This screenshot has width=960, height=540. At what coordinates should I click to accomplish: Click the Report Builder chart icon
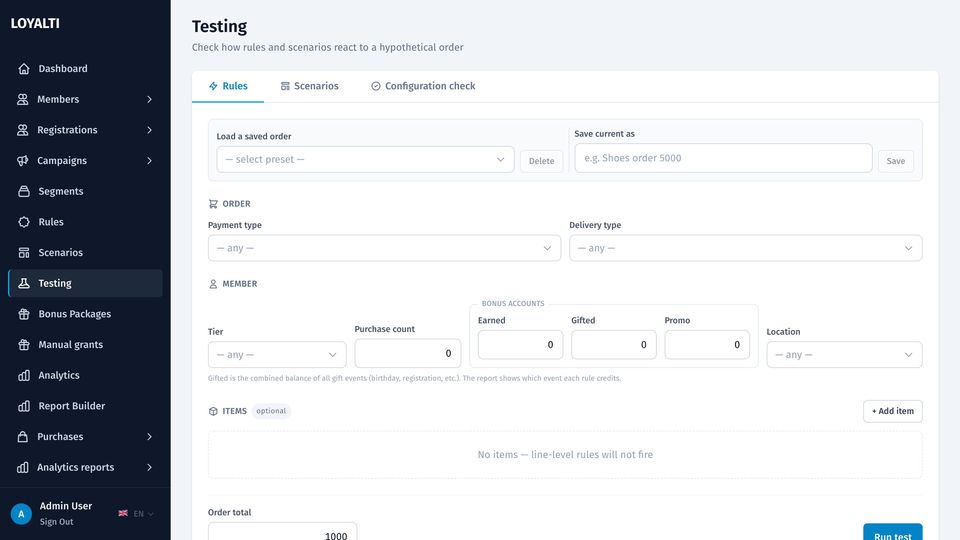pos(24,406)
